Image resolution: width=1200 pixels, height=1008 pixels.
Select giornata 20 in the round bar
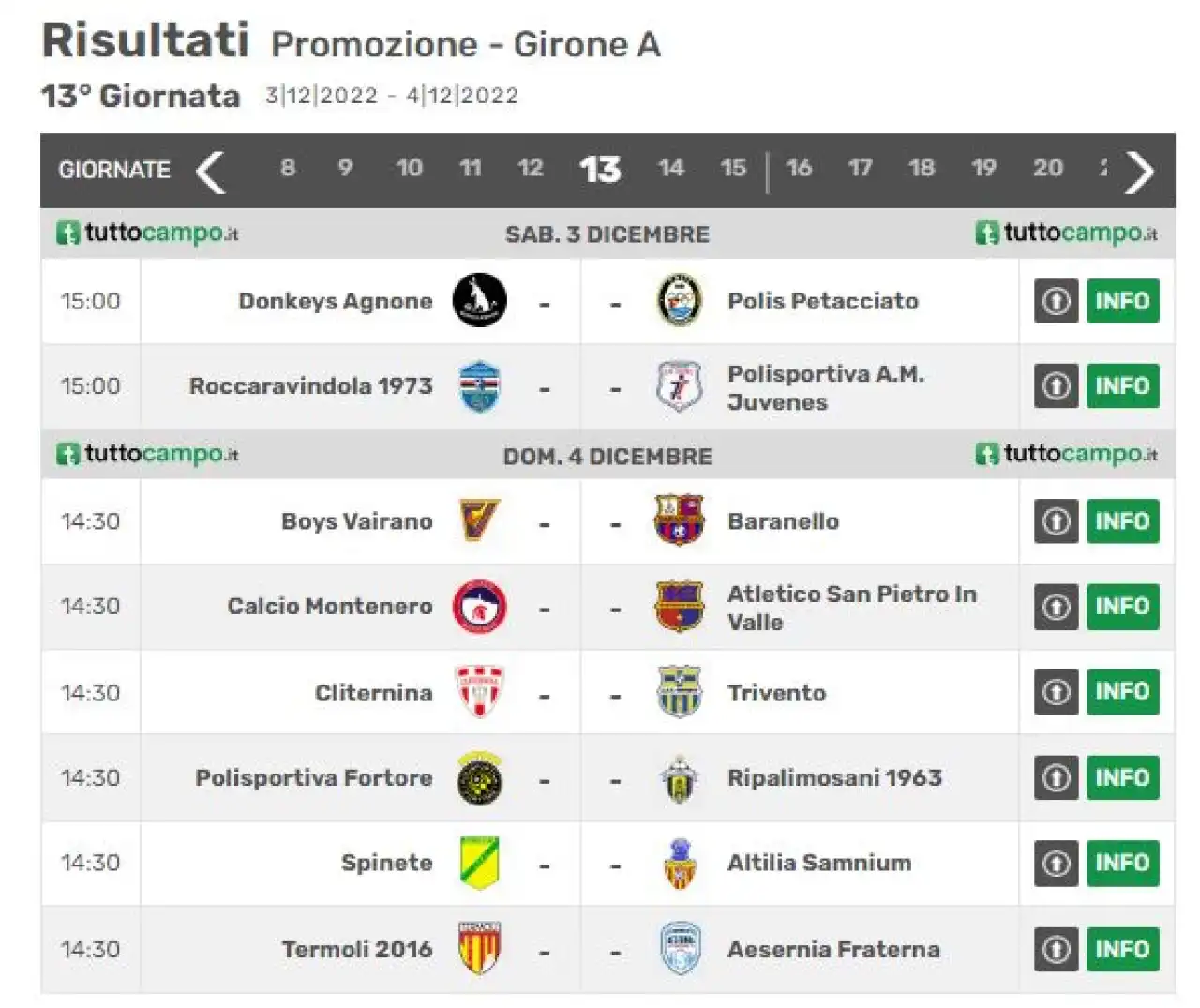click(x=1048, y=168)
